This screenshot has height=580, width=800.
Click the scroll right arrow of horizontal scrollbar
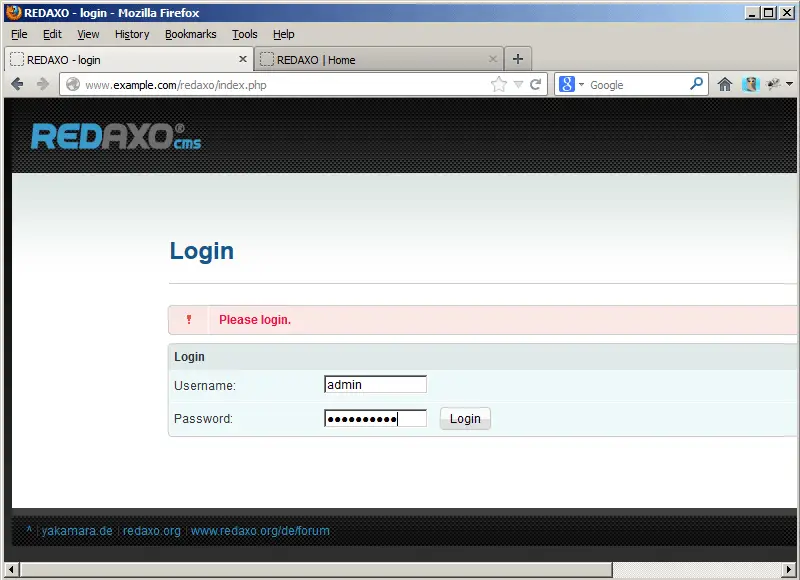(x=789, y=569)
